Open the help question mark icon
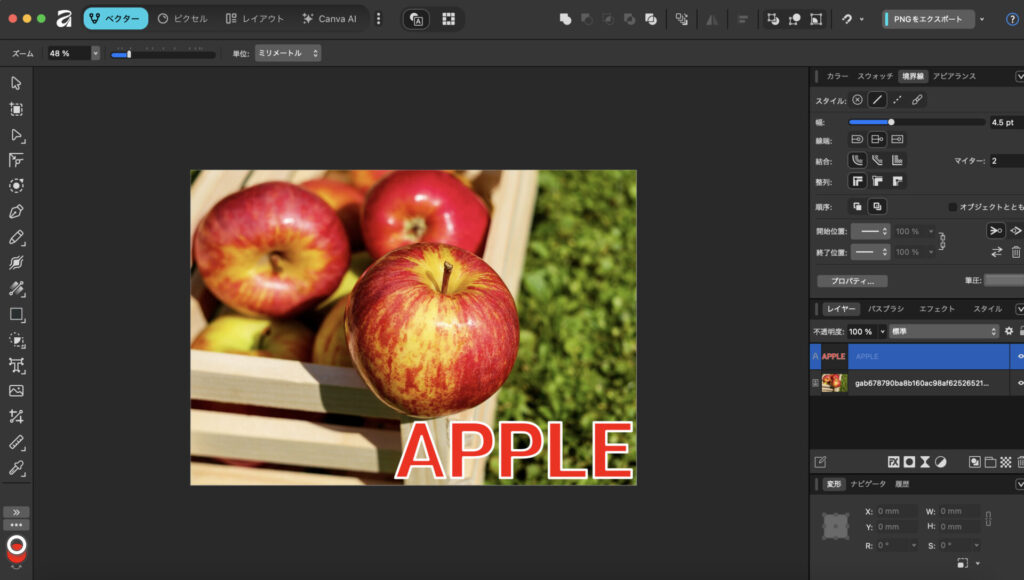The image size is (1024, 580). (1012, 19)
